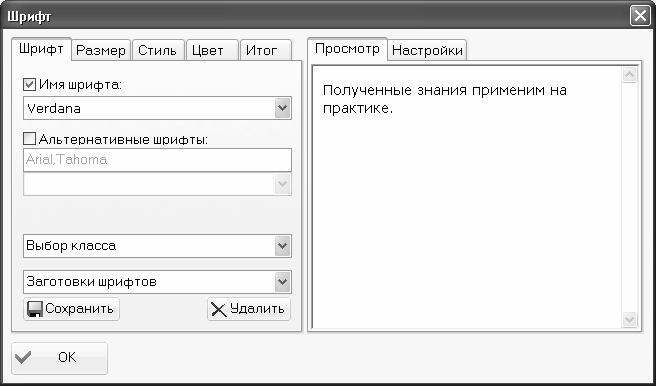Image resolution: width=656 pixels, height=386 pixels.
Task: Open the Итог tab
Action: click(266, 51)
